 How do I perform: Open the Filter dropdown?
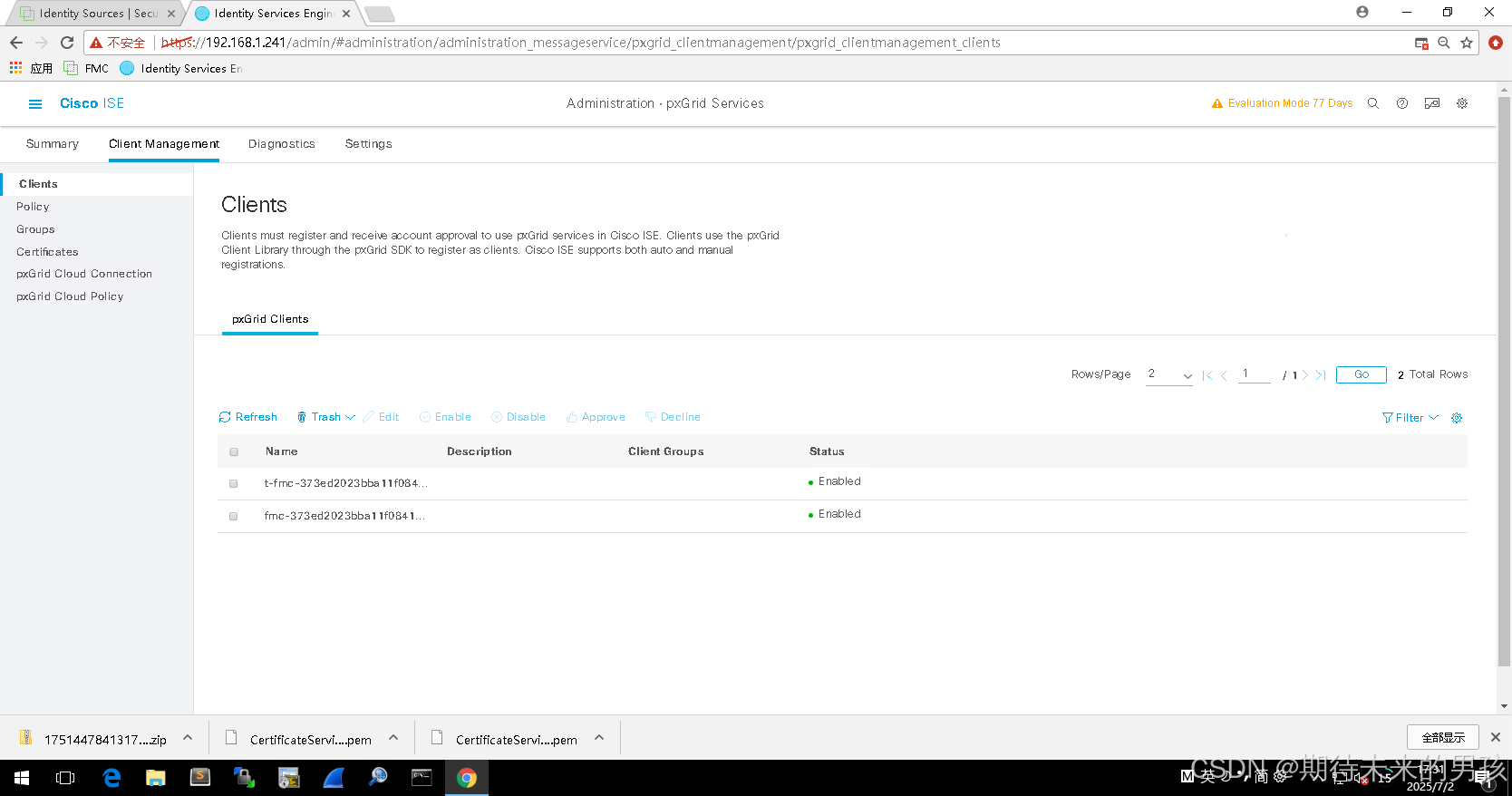click(x=1410, y=418)
